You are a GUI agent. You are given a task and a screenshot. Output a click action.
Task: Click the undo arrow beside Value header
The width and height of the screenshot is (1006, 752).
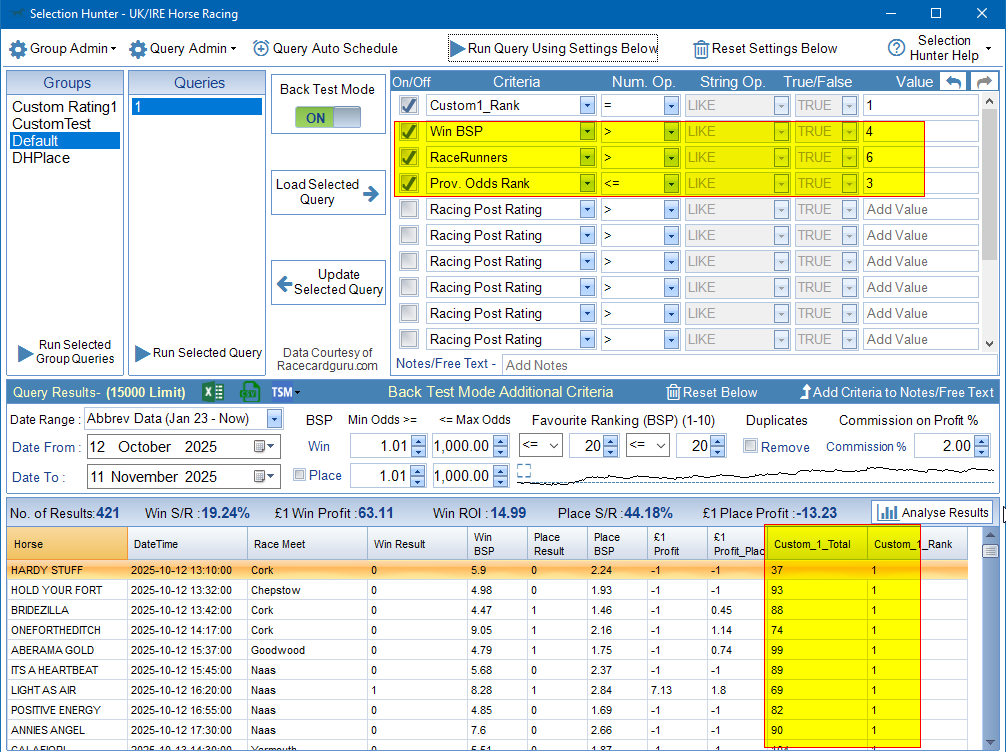(x=954, y=82)
